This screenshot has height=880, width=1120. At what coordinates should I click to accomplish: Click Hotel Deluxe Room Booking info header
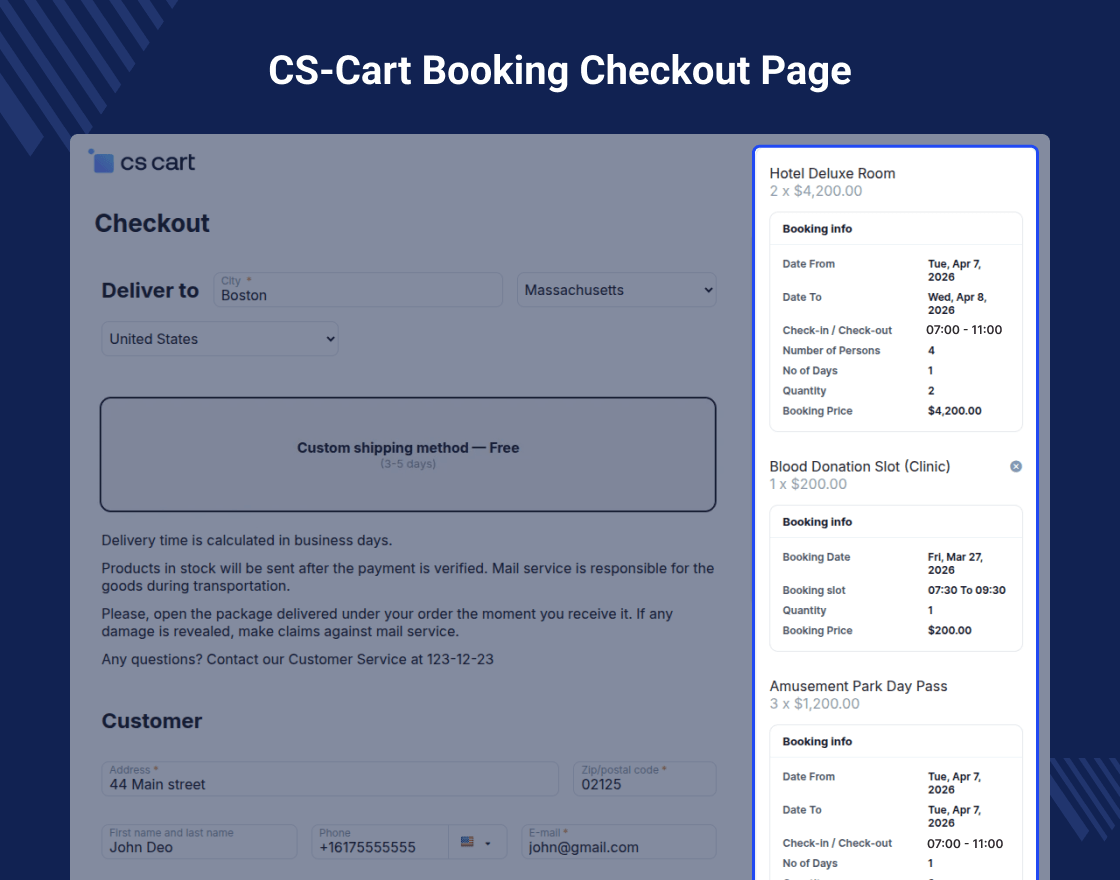pos(817,229)
